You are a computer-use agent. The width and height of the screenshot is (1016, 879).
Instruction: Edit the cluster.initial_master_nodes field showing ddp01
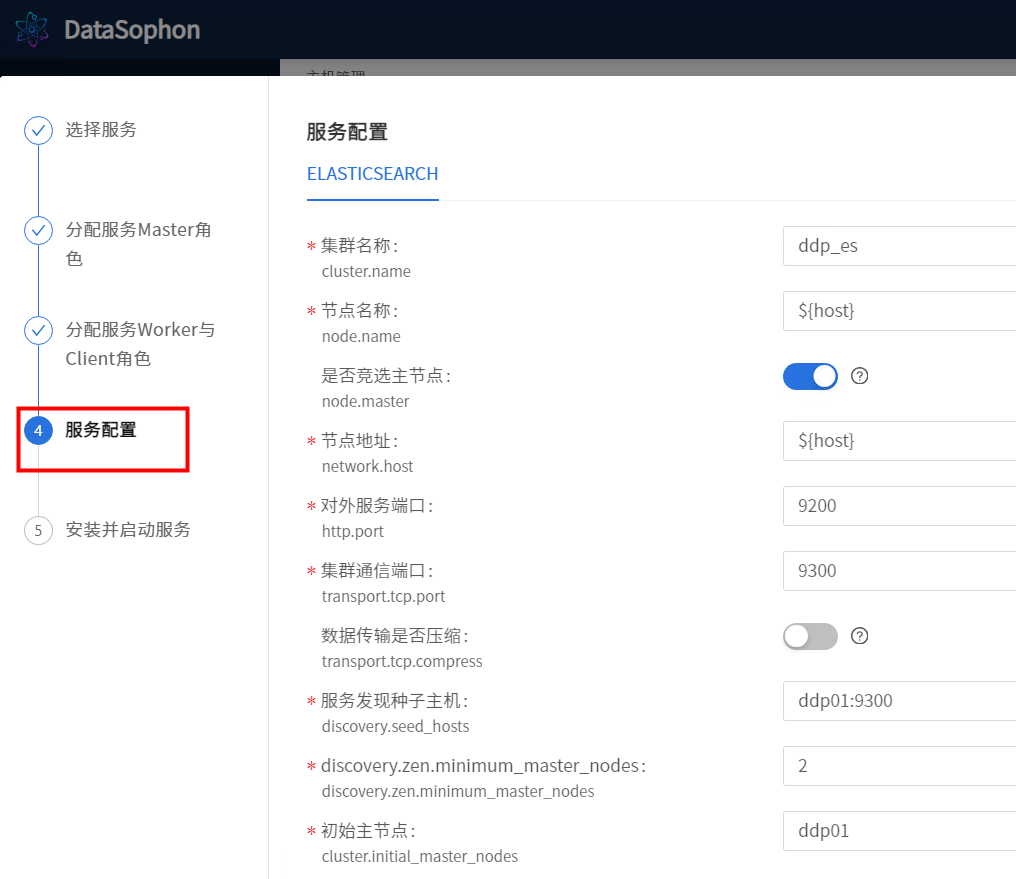tap(899, 830)
